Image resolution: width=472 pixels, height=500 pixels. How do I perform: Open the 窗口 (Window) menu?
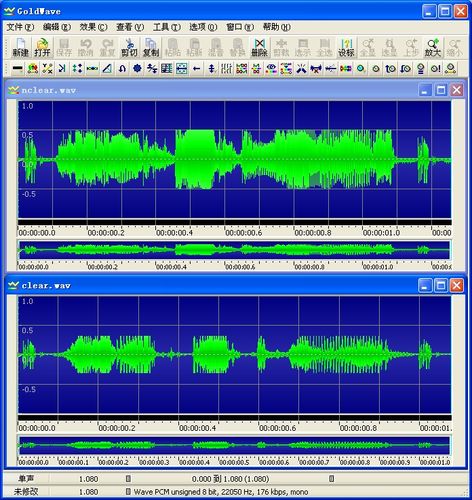click(x=240, y=27)
